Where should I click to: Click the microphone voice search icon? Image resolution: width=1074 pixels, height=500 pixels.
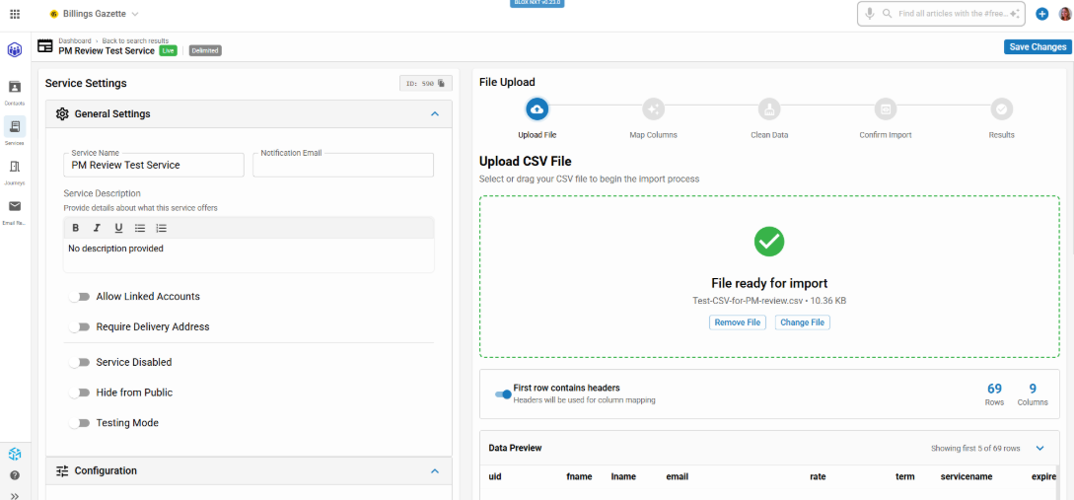pyautogui.click(x=870, y=14)
